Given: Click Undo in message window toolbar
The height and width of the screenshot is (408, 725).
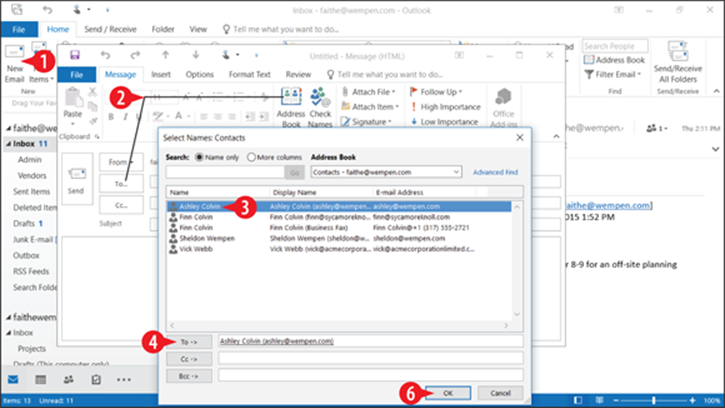Looking at the screenshot, I should tap(105, 56).
